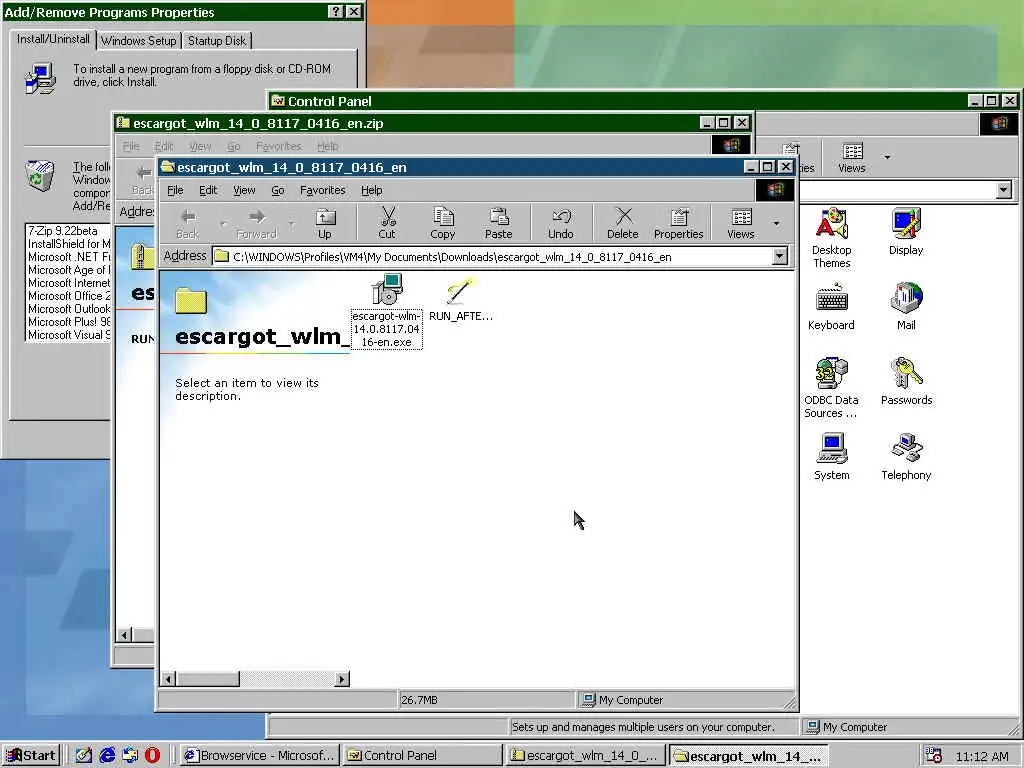Screen dimensions: 1024x768
Task: Click the system tray scheduler icon
Action: click(934, 756)
